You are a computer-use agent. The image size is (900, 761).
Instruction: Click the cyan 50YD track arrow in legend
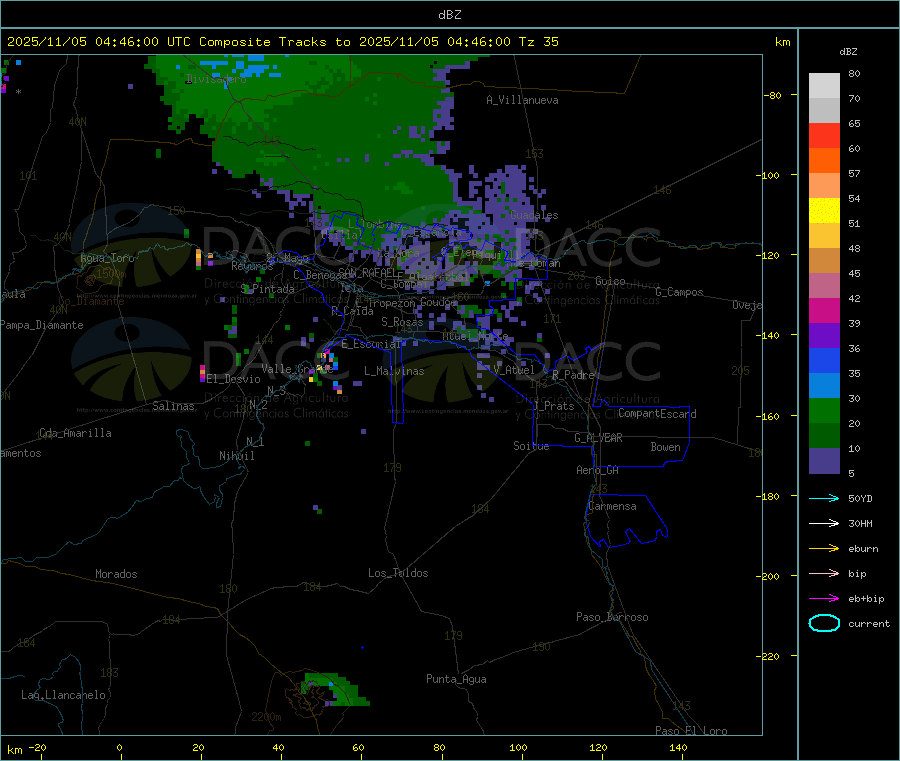coord(824,498)
